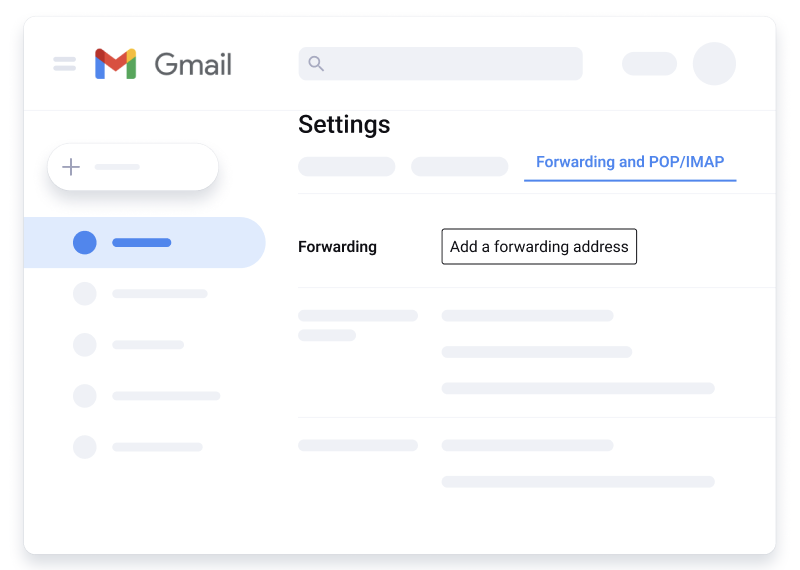Open the hamburger main menu icon
Viewport: 800px width, 570px height.
click(x=65, y=64)
